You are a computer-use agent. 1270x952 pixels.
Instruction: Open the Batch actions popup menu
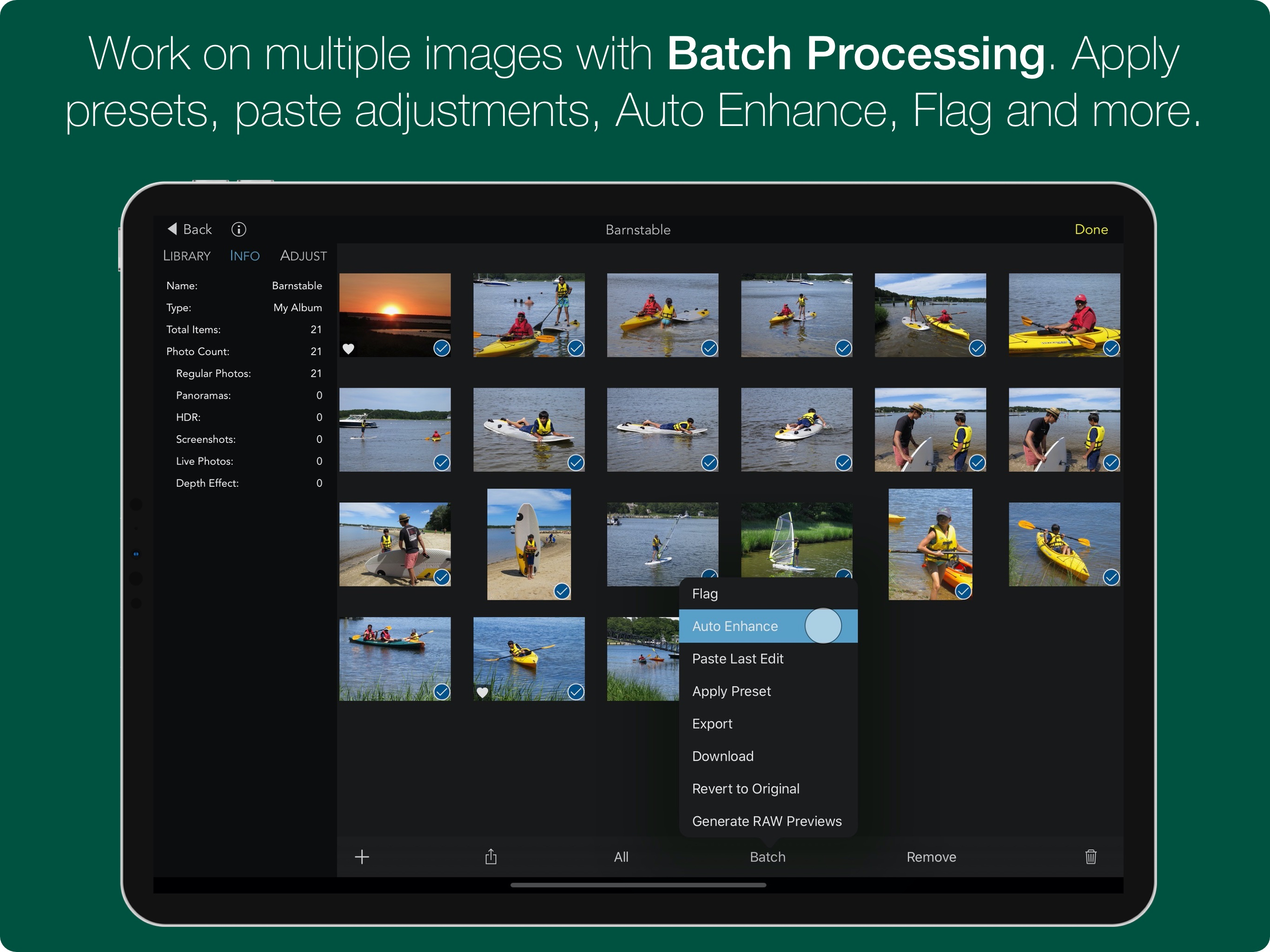tap(767, 857)
